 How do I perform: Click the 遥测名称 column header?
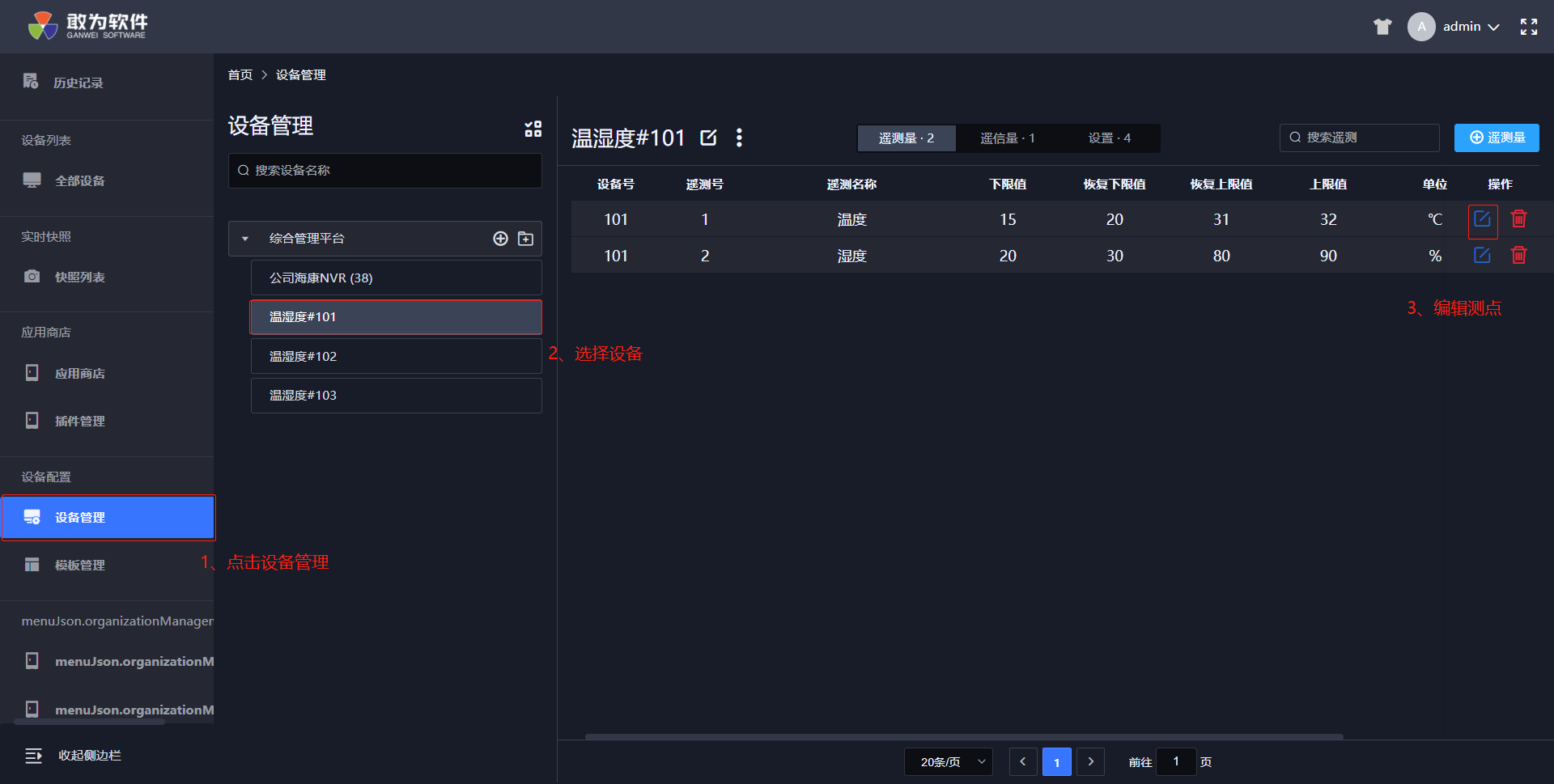click(x=851, y=184)
